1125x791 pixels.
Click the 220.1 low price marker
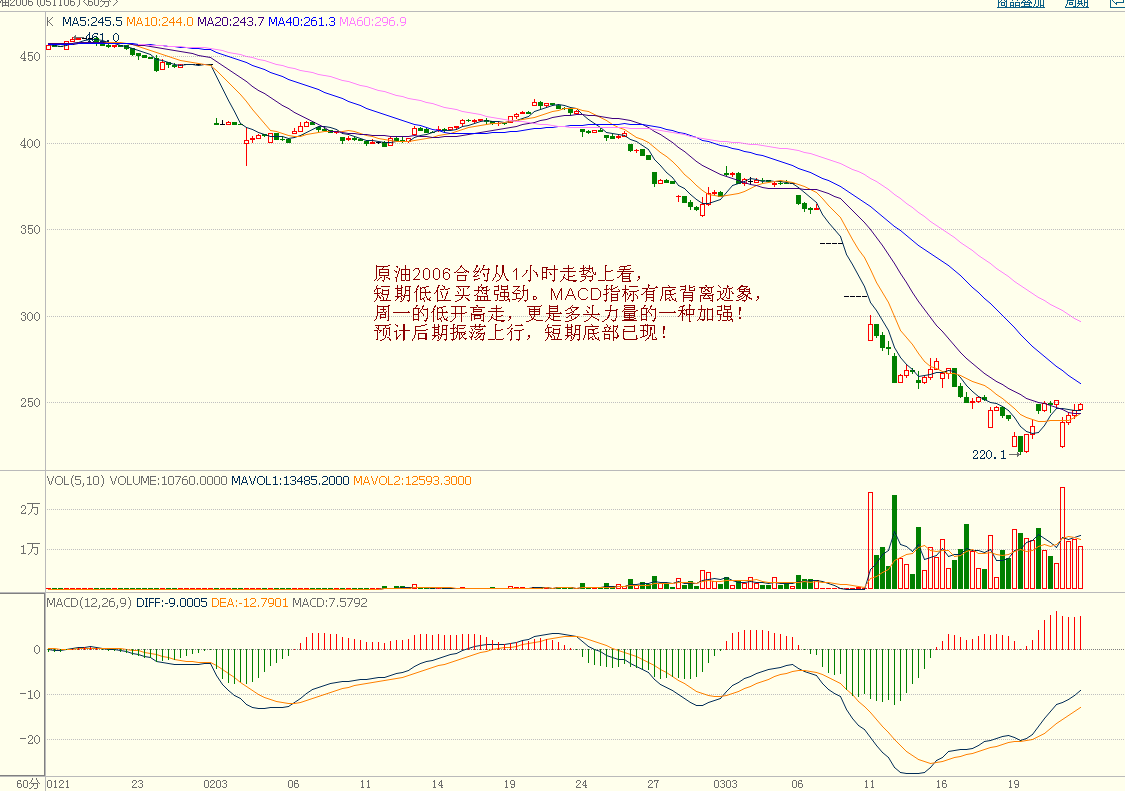pos(989,454)
